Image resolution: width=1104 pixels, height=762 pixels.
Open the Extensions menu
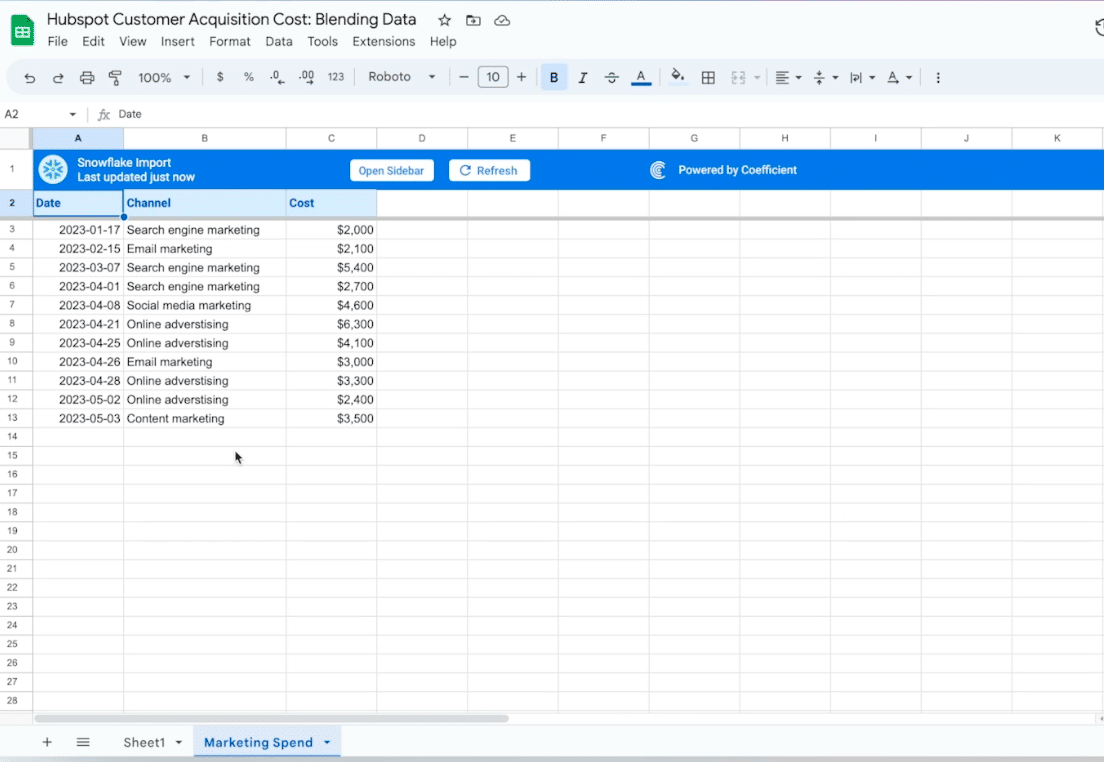pyautogui.click(x=384, y=42)
